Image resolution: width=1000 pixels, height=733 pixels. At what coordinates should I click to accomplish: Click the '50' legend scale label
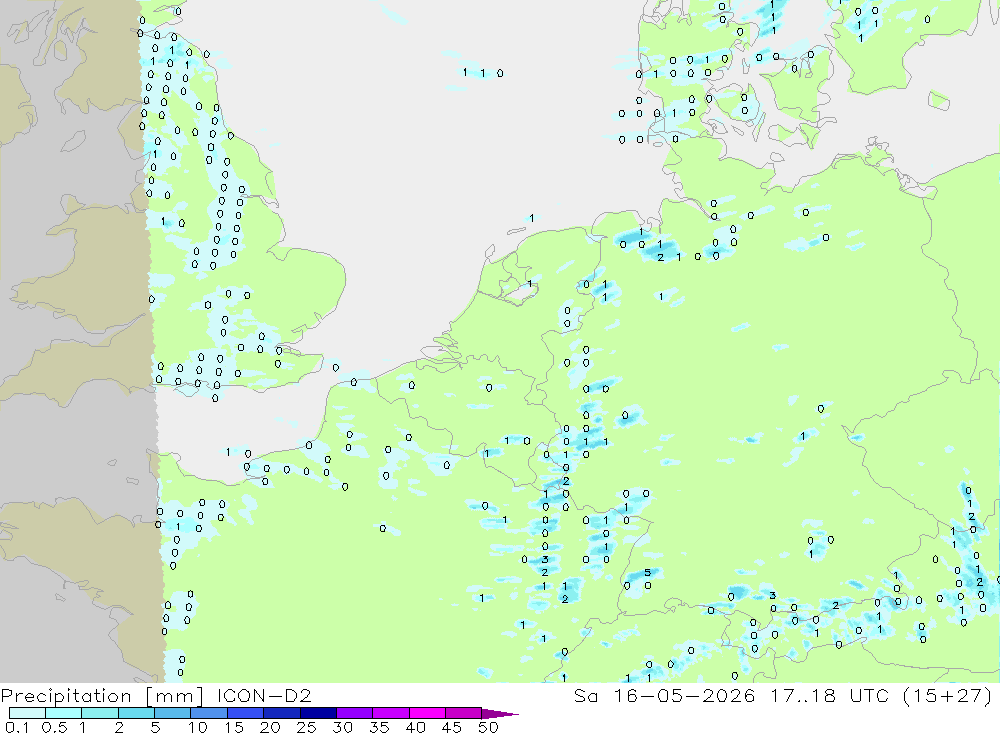pyautogui.click(x=488, y=727)
